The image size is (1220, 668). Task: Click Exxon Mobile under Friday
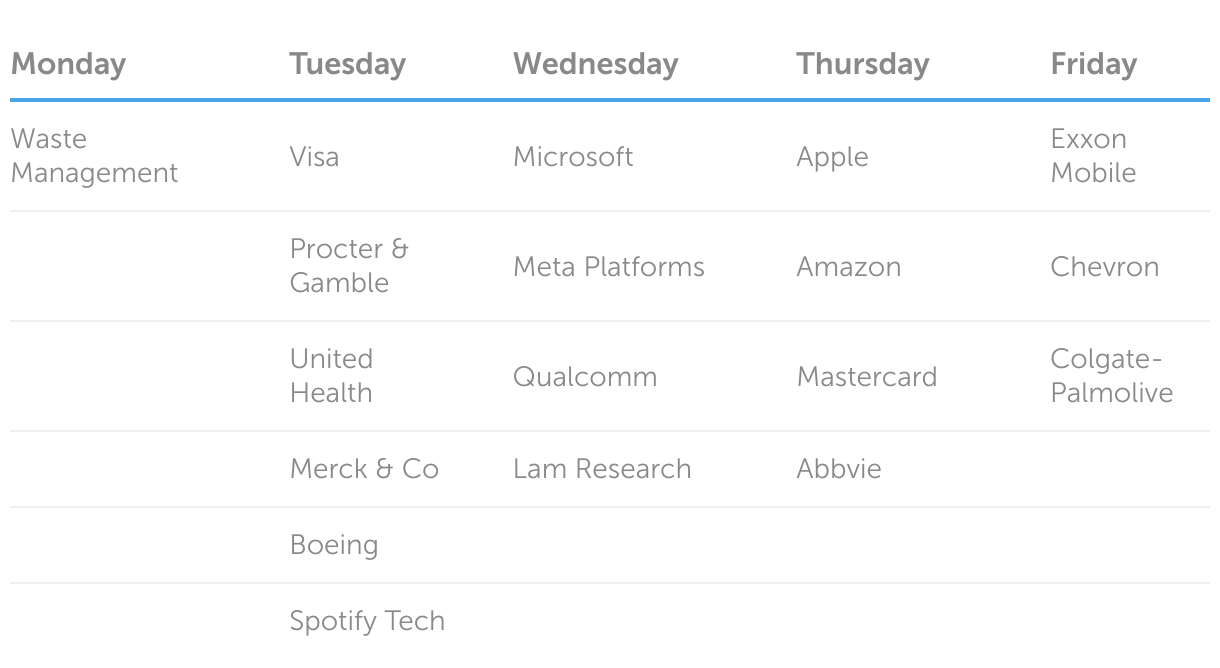point(1093,156)
